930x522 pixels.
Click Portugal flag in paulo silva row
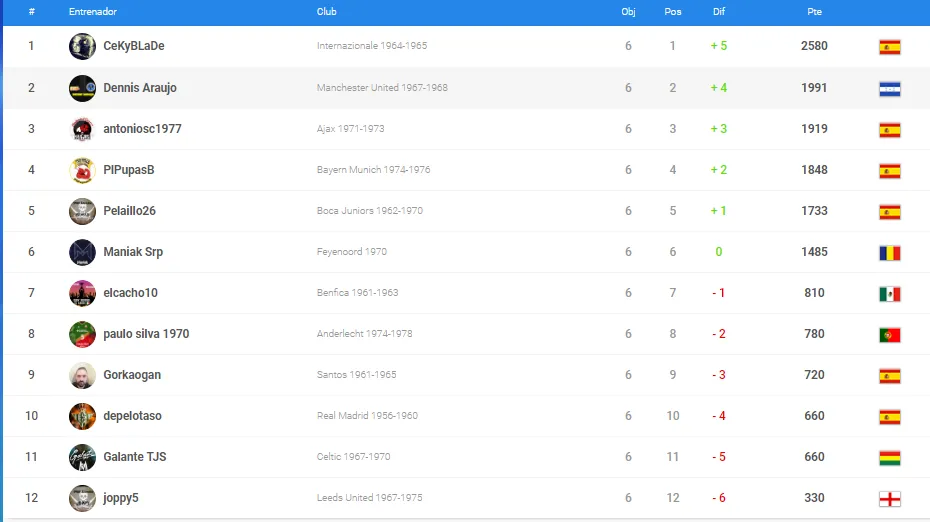(890, 335)
